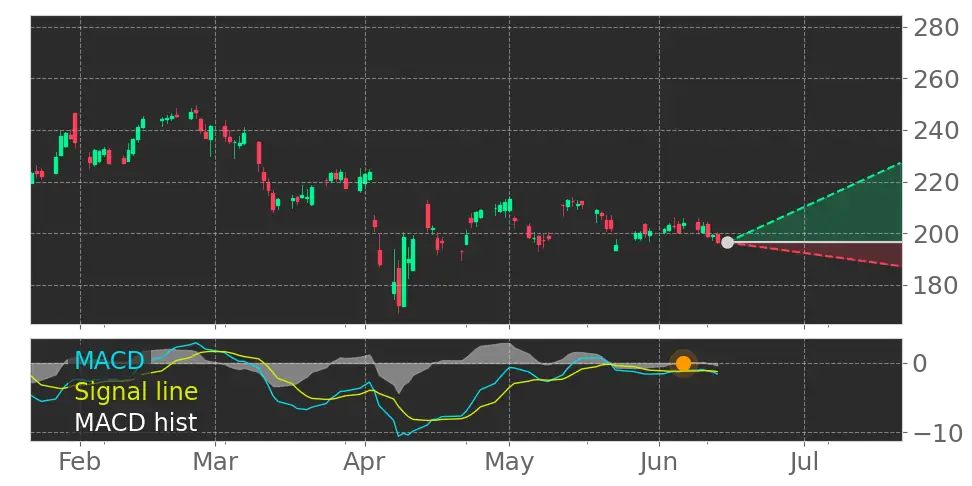Select the Signal line legend label
The width and height of the screenshot is (972, 486).
[136, 392]
